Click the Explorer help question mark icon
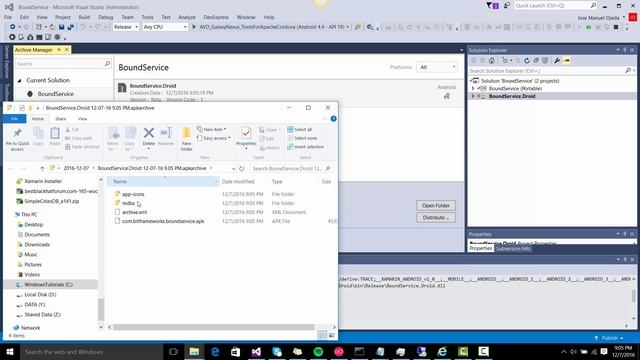640x360 pixels. click(333, 119)
